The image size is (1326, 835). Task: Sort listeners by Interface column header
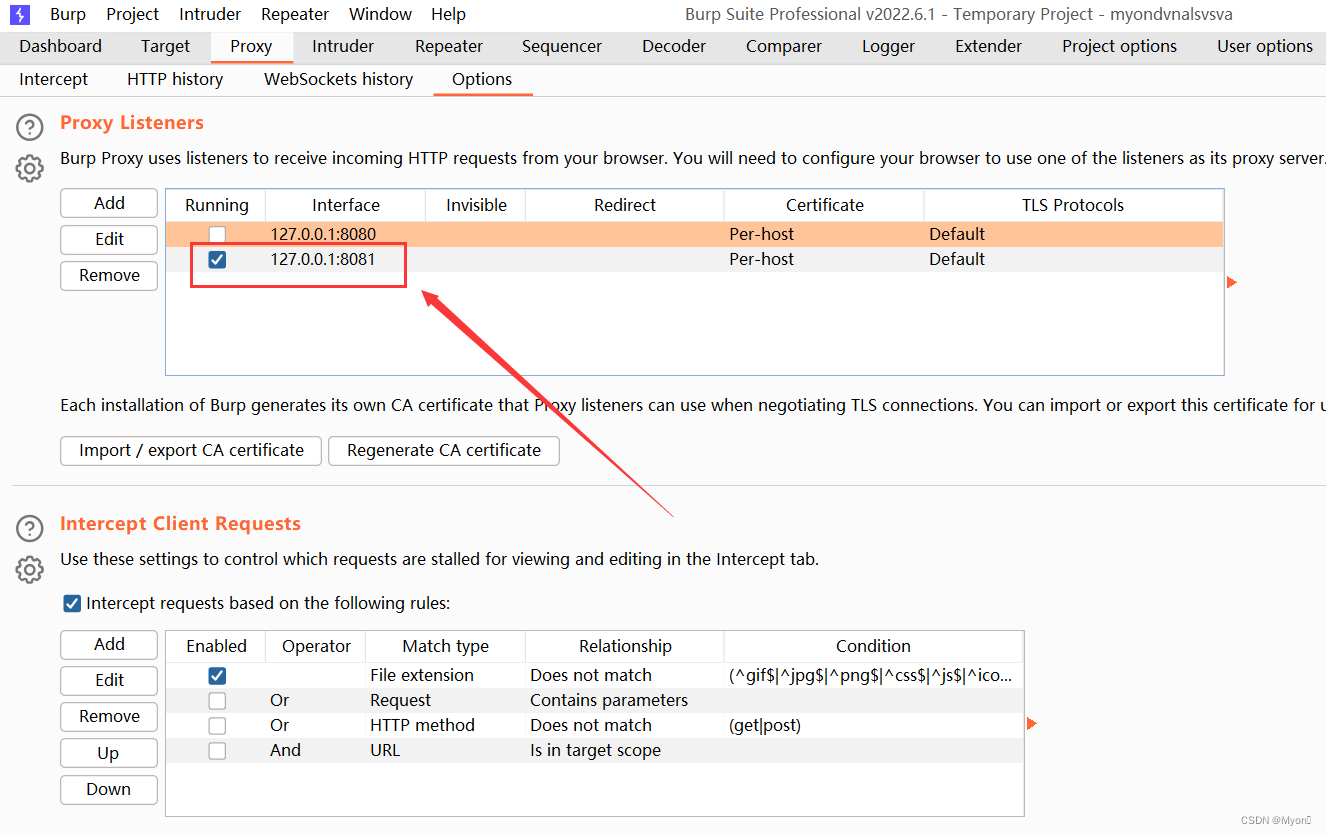pyautogui.click(x=346, y=205)
